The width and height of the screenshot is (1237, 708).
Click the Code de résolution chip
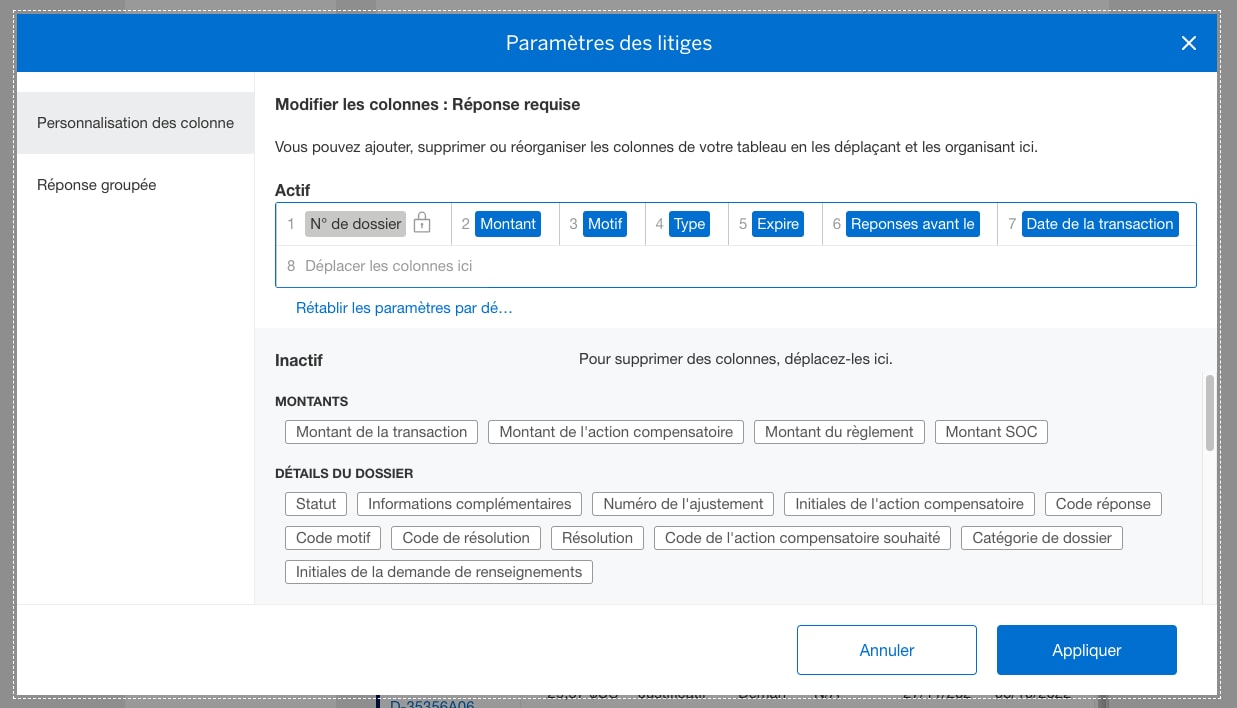(466, 538)
